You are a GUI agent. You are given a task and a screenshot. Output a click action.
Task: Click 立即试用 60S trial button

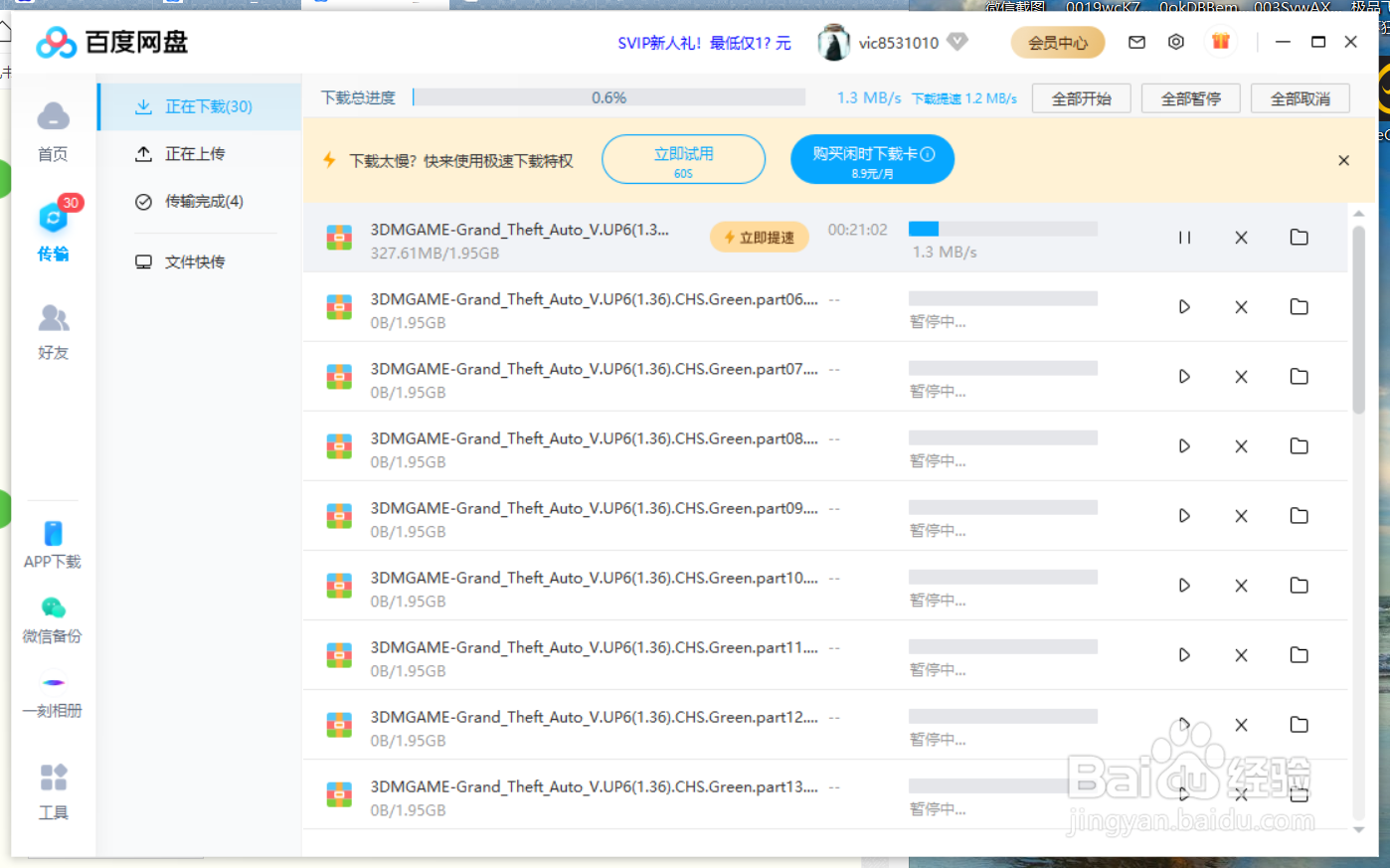[x=684, y=159]
